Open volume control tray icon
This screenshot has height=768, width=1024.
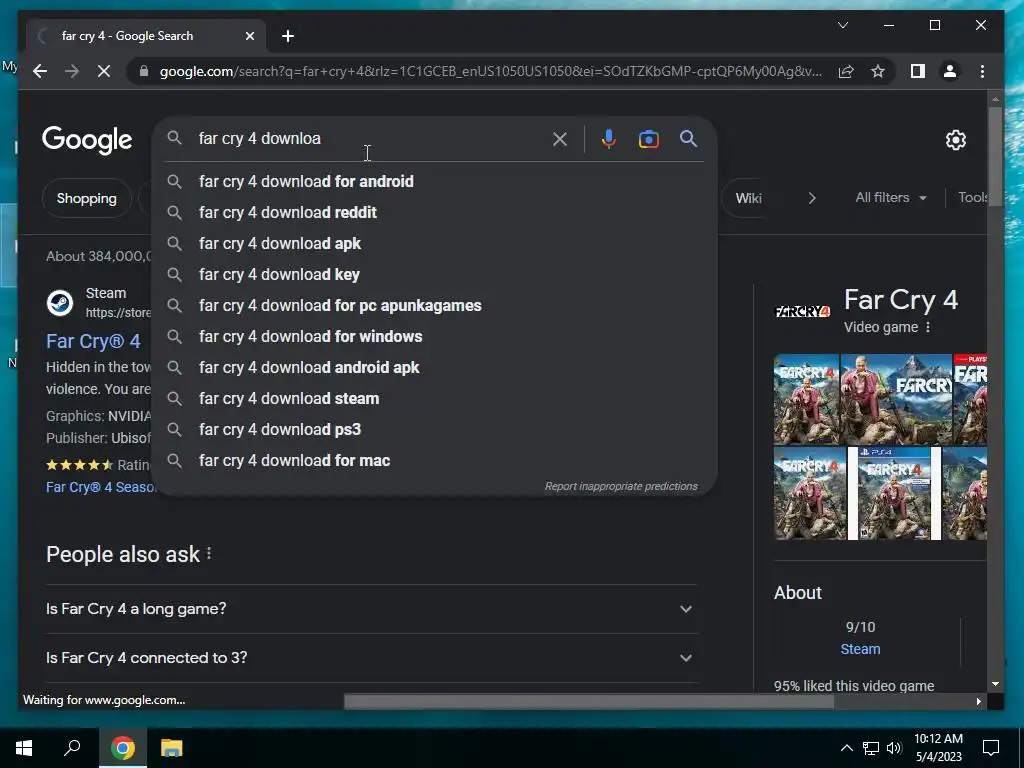tap(894, 748)
